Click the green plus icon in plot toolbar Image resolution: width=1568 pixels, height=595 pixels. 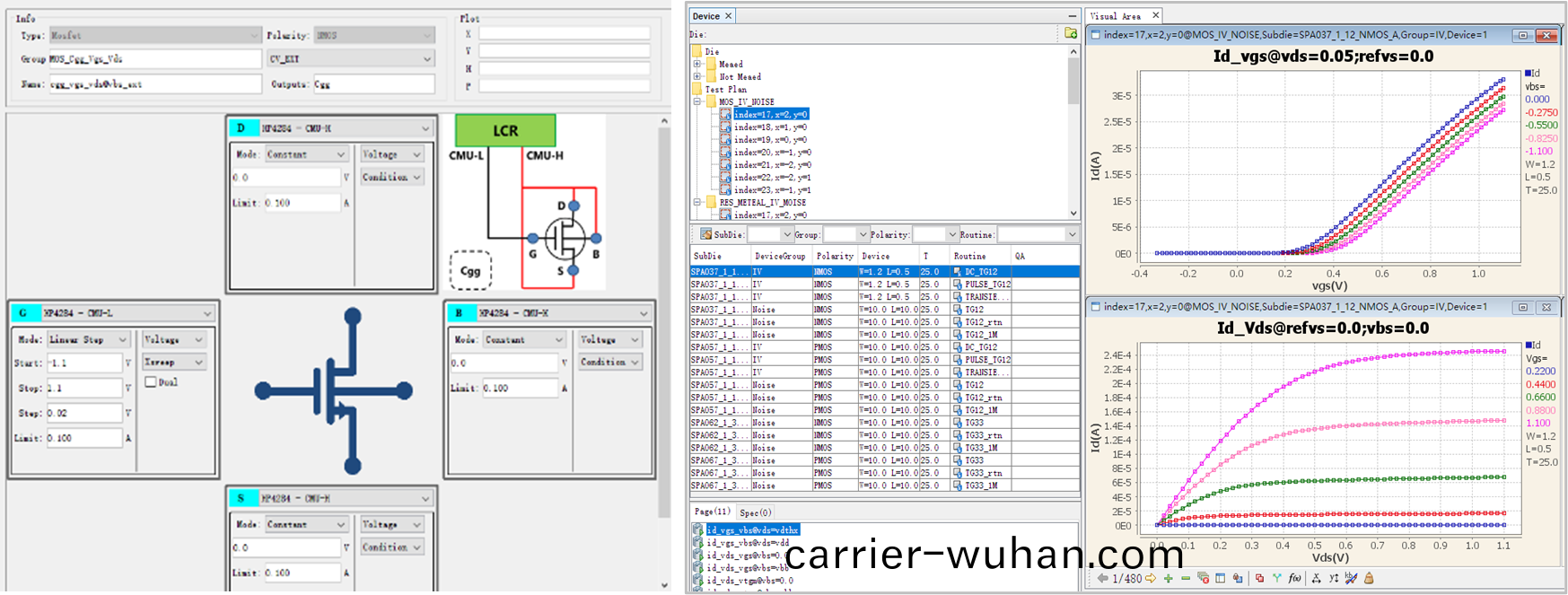pos(1169,579)
